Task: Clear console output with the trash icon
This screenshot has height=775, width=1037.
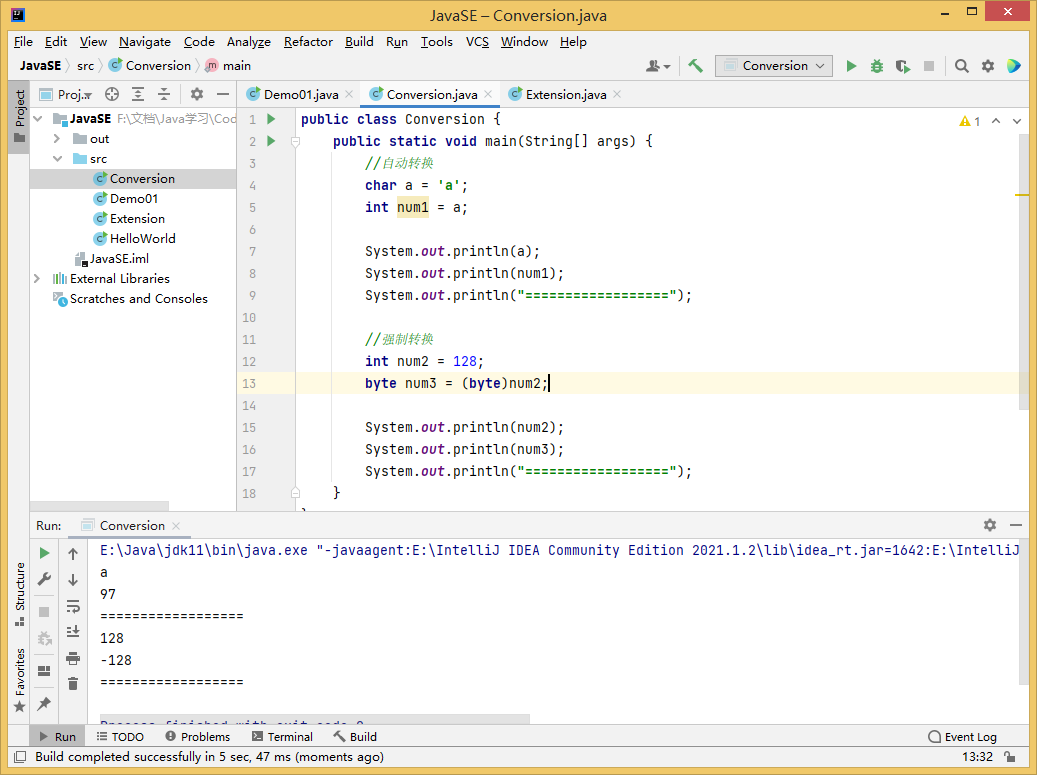Action: pyautogui.click(x=73, y=684)
